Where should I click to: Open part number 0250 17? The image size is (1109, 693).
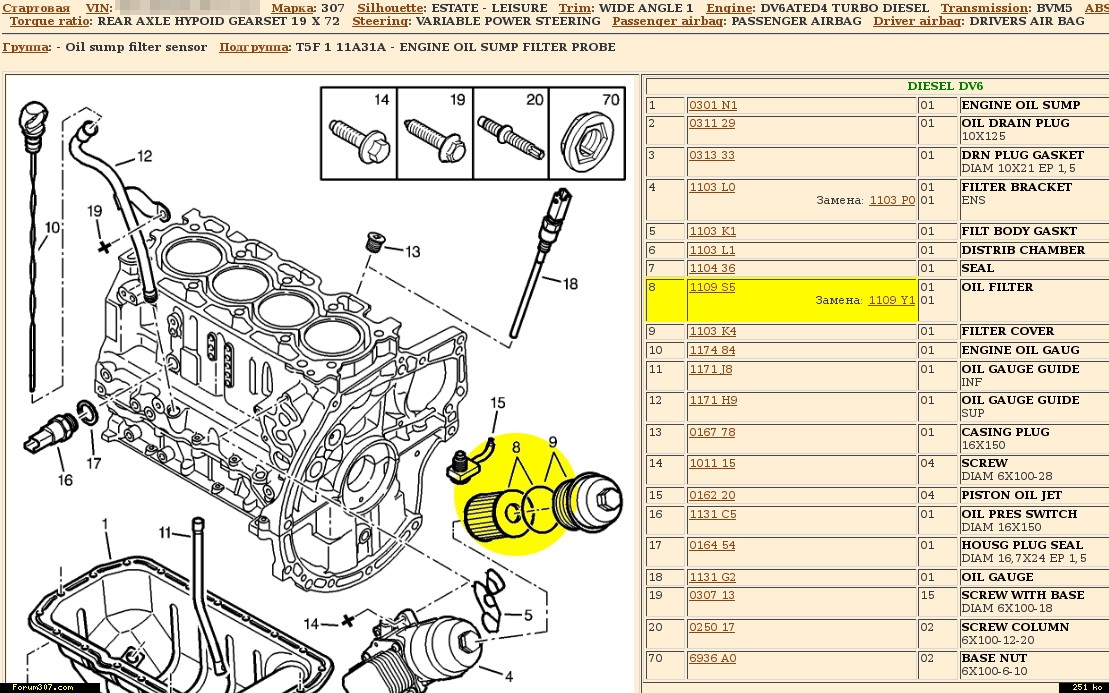[712, 627]
